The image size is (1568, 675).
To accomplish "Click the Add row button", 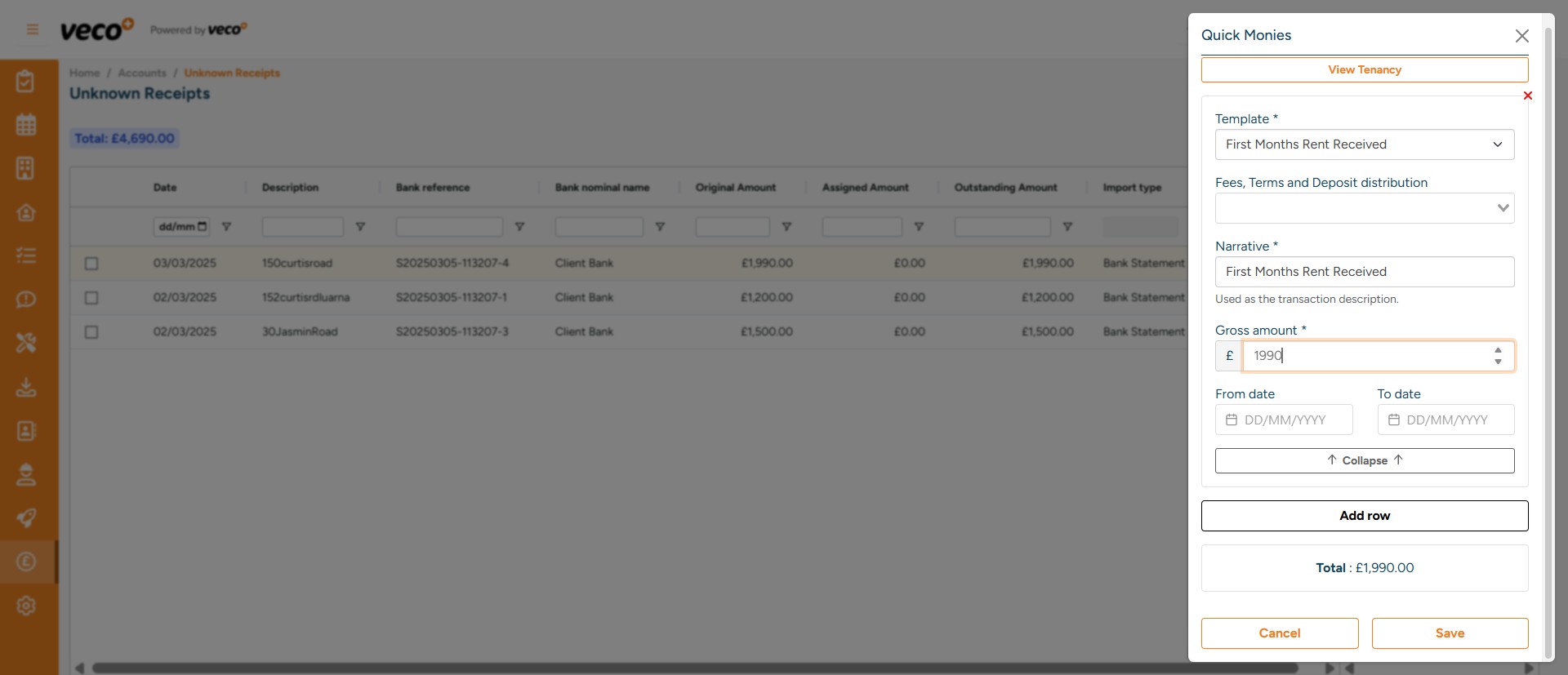I will pyautogui.click(x=1365, y=516).
